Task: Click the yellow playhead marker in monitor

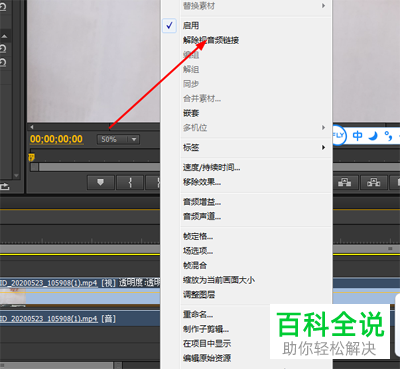Action: 32,157
